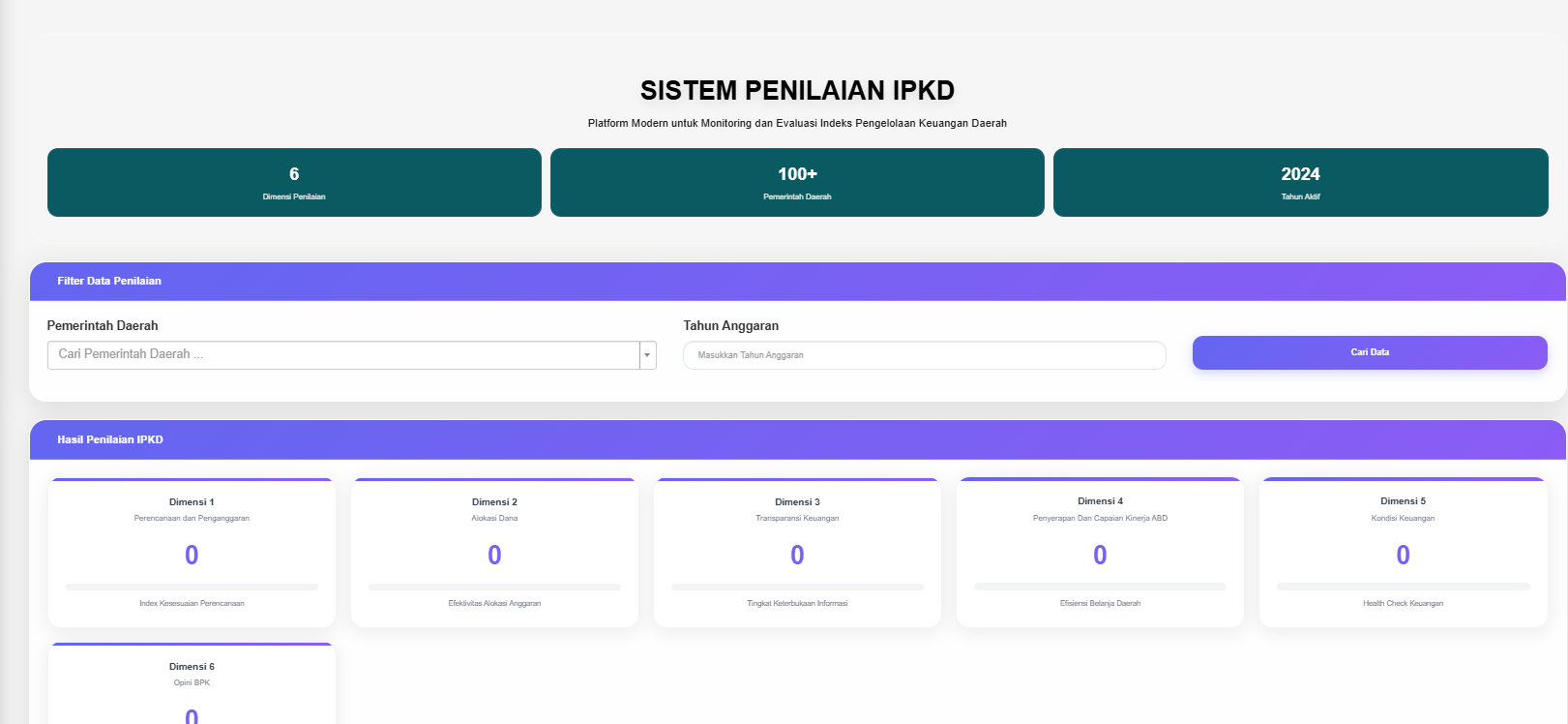Click the Dimensi 5 progress bar
Screen dimensions: 1568x724
pyautogui.click(x=1403, y=587)
